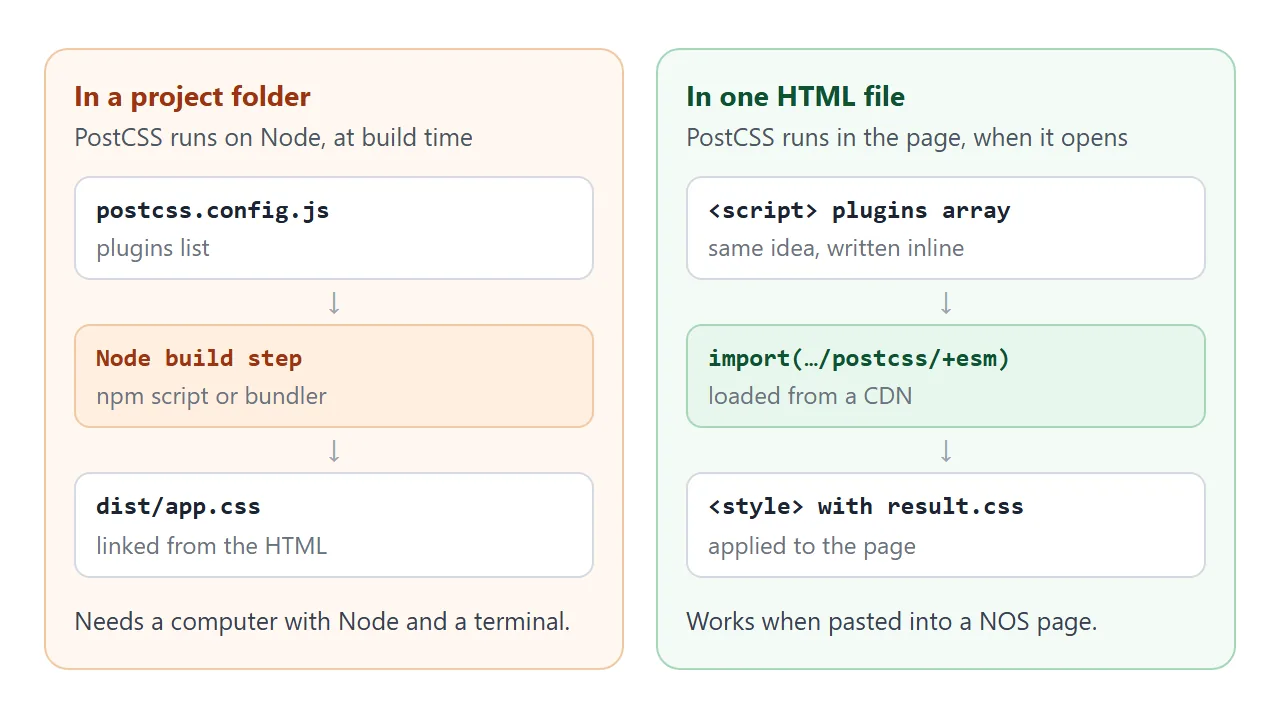
Task: Click the dist/app.css card
Action: [334, 525]
